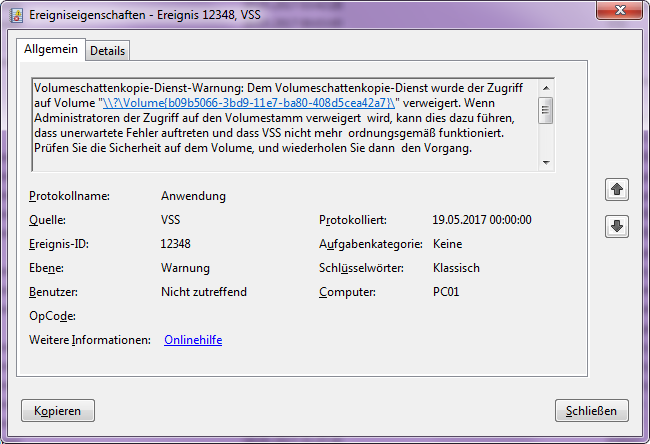Go to next event with down arrow button

point(617,227)
